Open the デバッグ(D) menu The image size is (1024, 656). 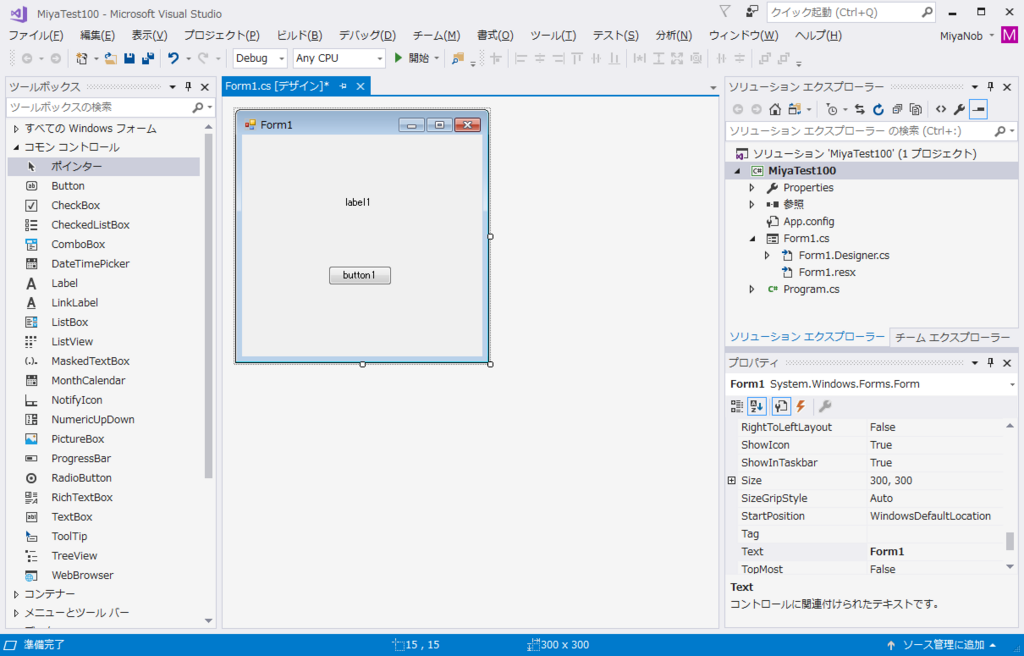click(x=367, y=35)
